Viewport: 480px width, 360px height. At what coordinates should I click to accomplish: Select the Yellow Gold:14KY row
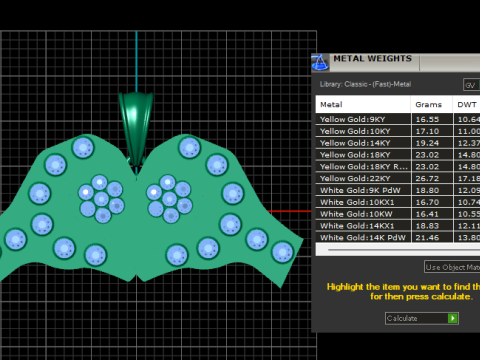(x=398, y=143)
